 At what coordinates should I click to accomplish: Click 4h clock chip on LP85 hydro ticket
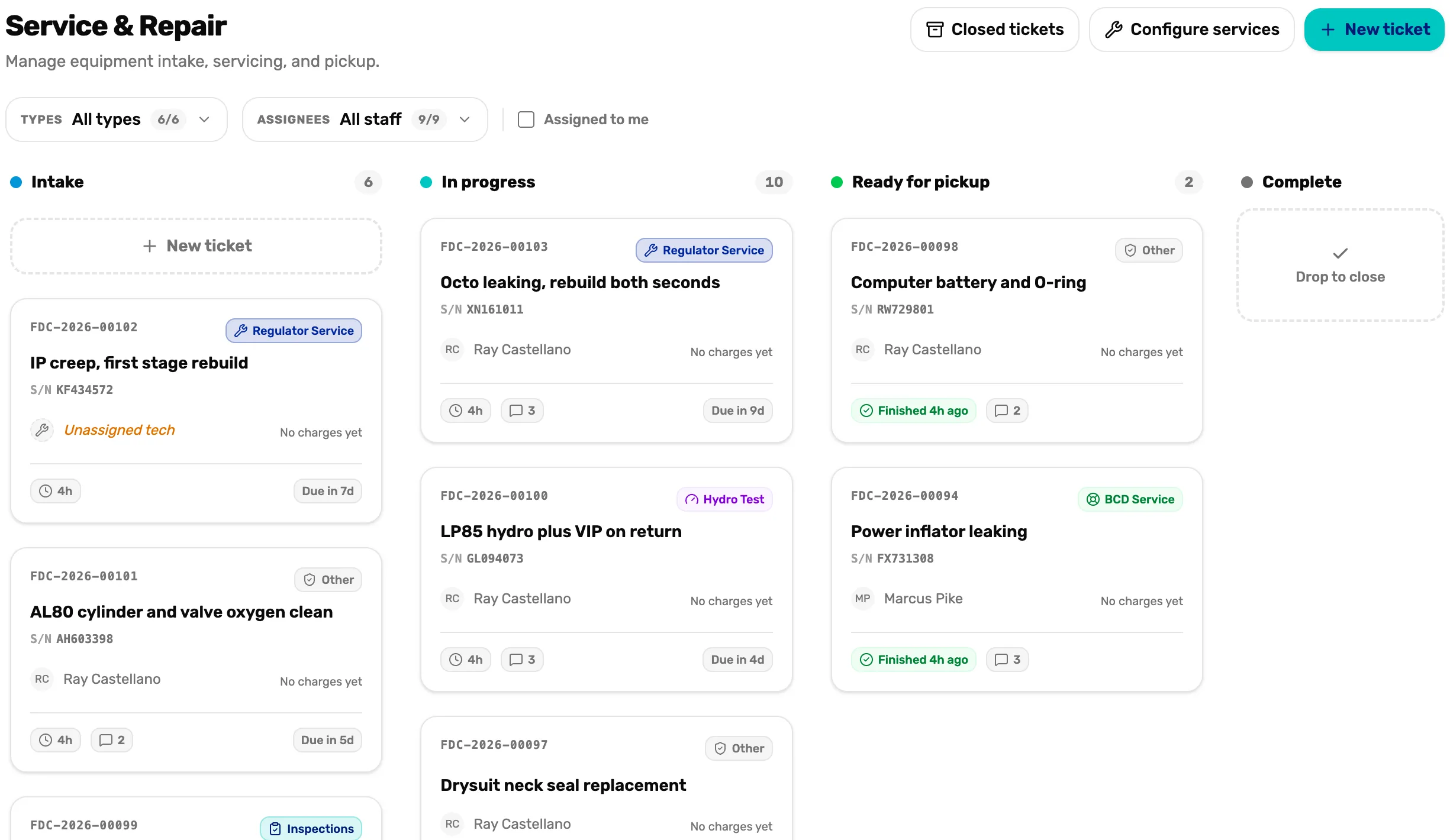point(466,660)
